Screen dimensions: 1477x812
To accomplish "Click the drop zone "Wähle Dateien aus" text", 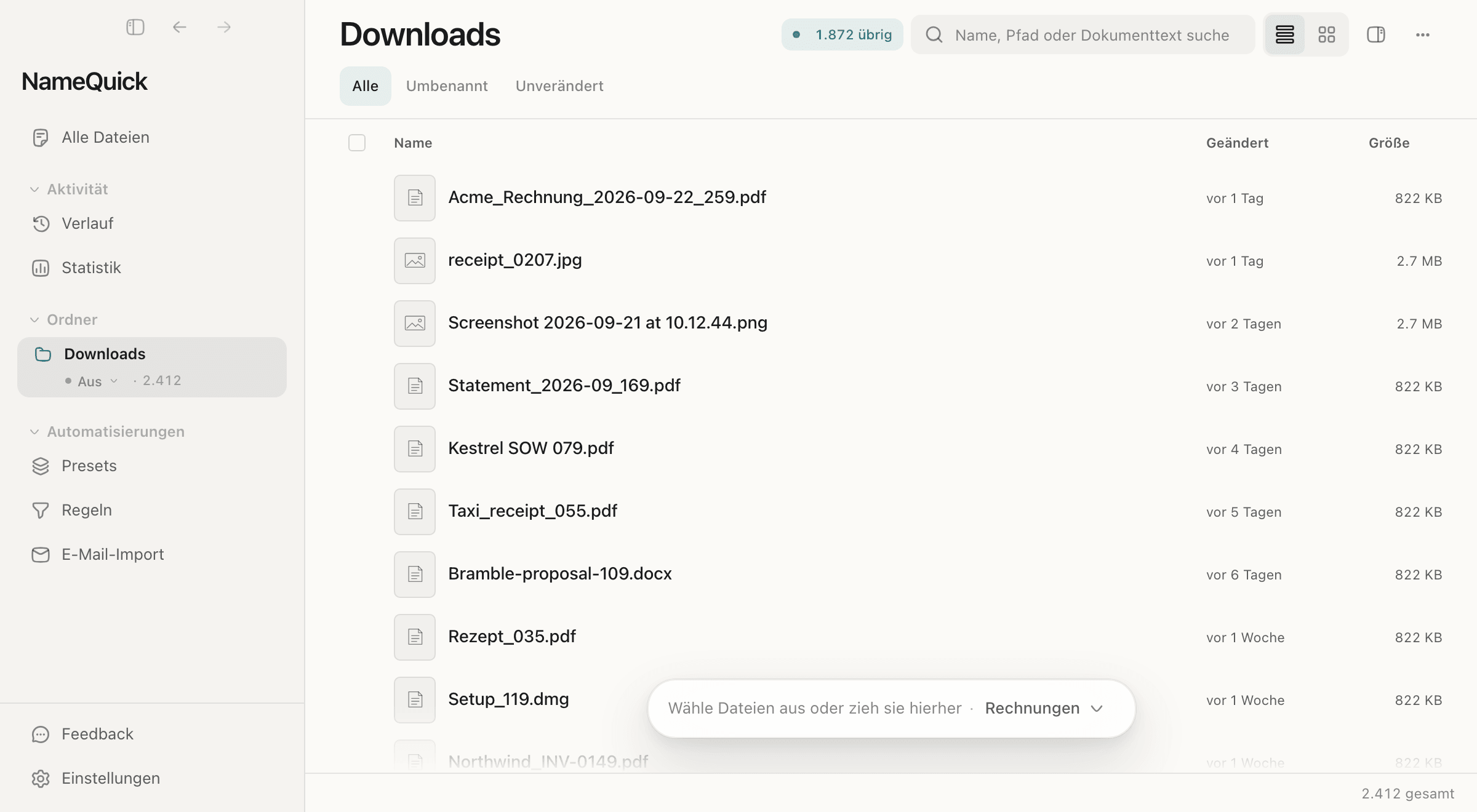I will 815,708.
